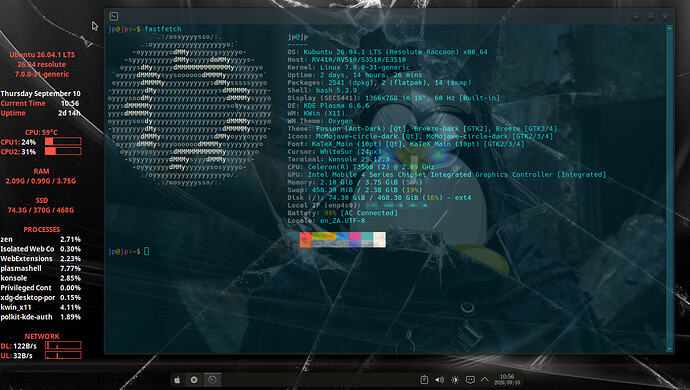Click the 'WebExtensions' process row
Image resolution: width=690 pixels, height=390 pixels.
[40, 259]
